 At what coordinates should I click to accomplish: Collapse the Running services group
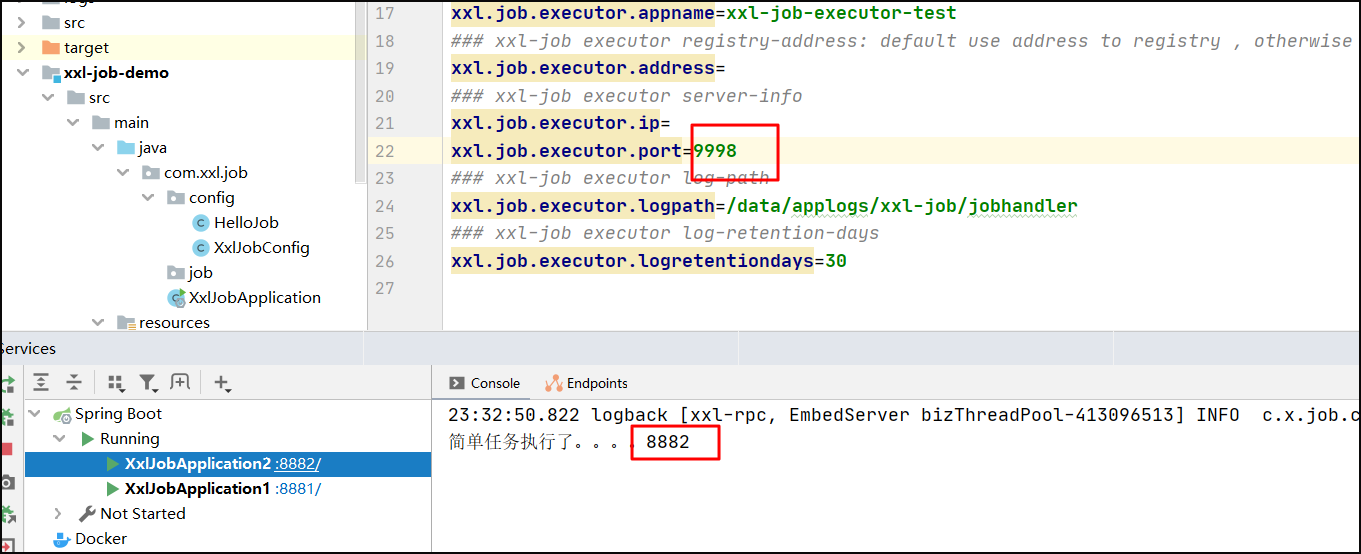60,439
